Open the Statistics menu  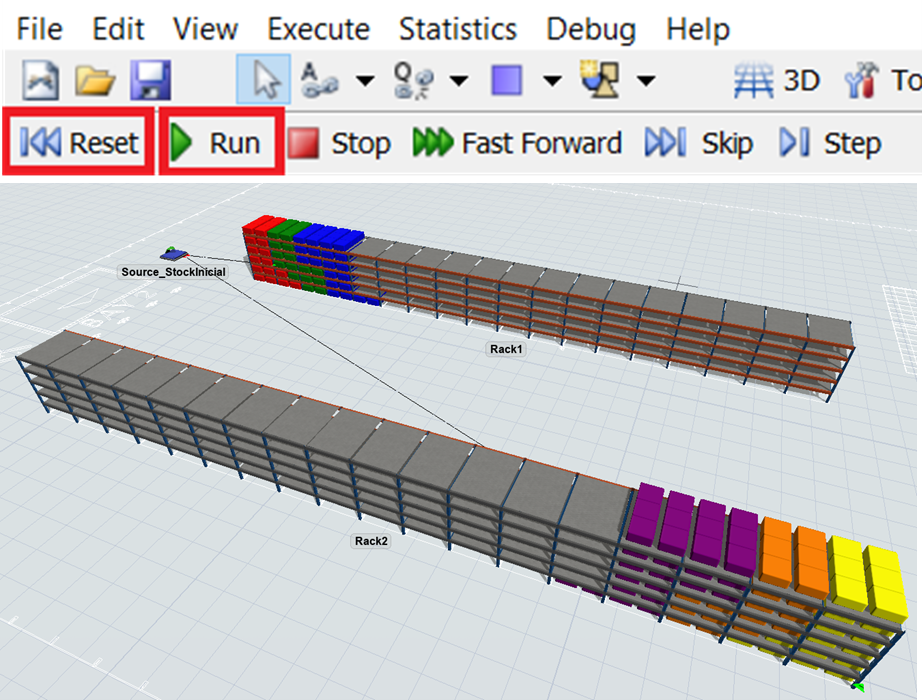[457, 29]
